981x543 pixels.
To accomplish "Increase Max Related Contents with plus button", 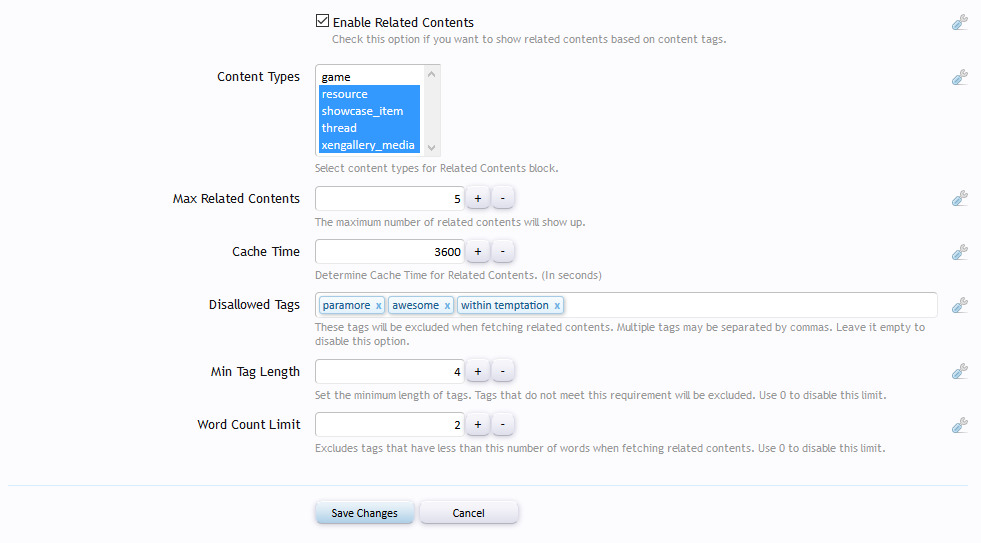I will pos(478,198).
